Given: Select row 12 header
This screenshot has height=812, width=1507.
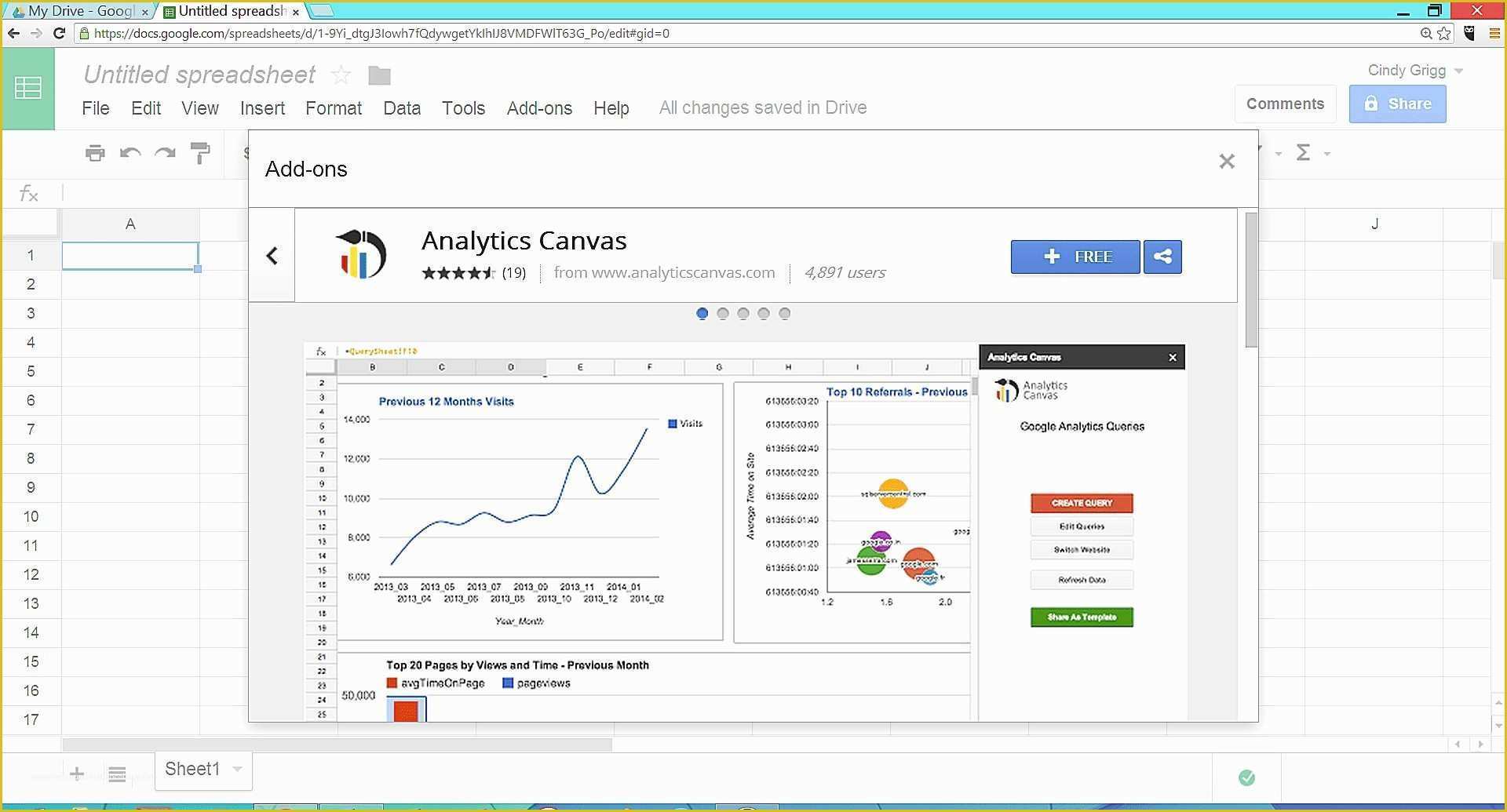Looking at the screenshot, I should tap(31, 574).
